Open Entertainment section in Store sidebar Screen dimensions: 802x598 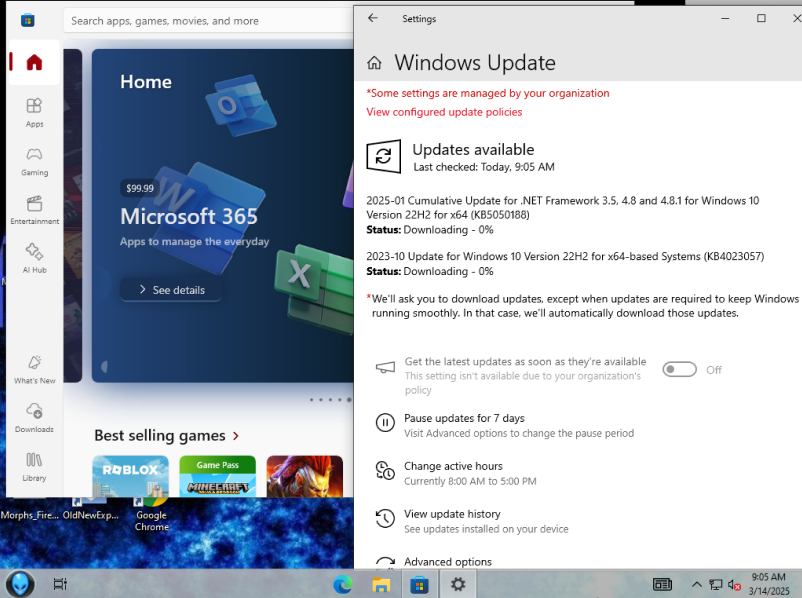click(34, 210)
